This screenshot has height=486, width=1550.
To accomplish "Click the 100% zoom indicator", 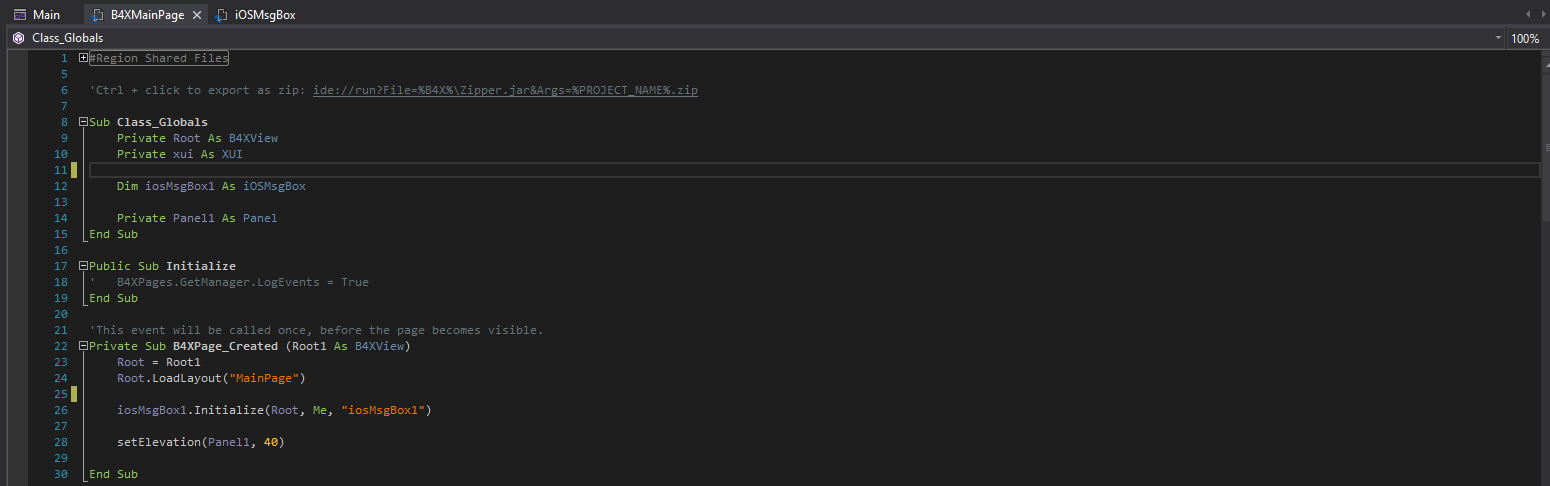I will point(1525,38).
